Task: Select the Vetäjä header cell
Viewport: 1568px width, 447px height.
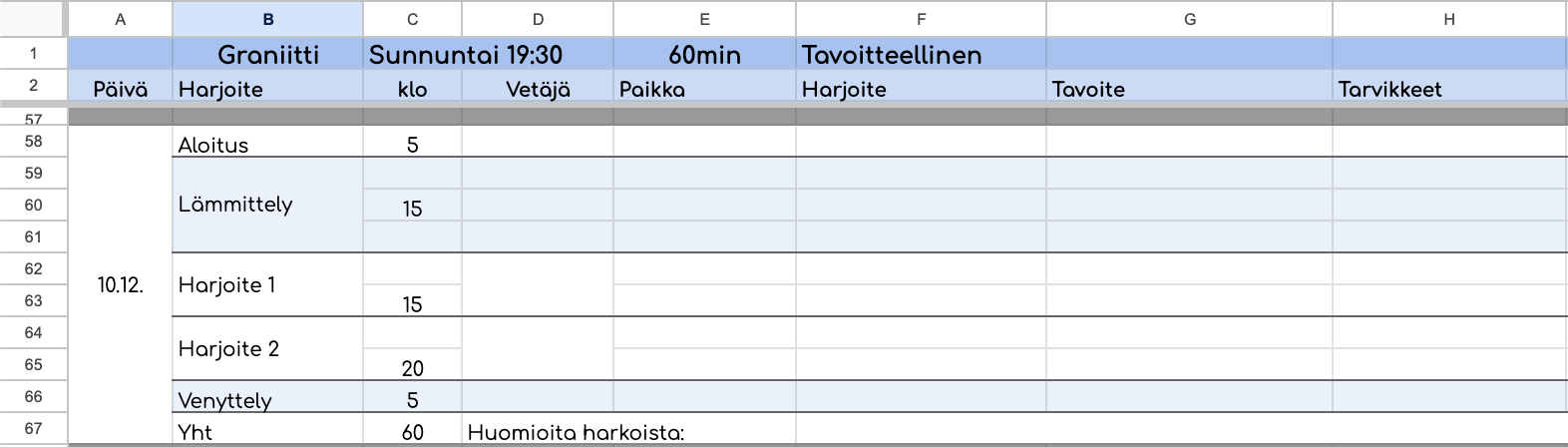Action: (538, 89)
